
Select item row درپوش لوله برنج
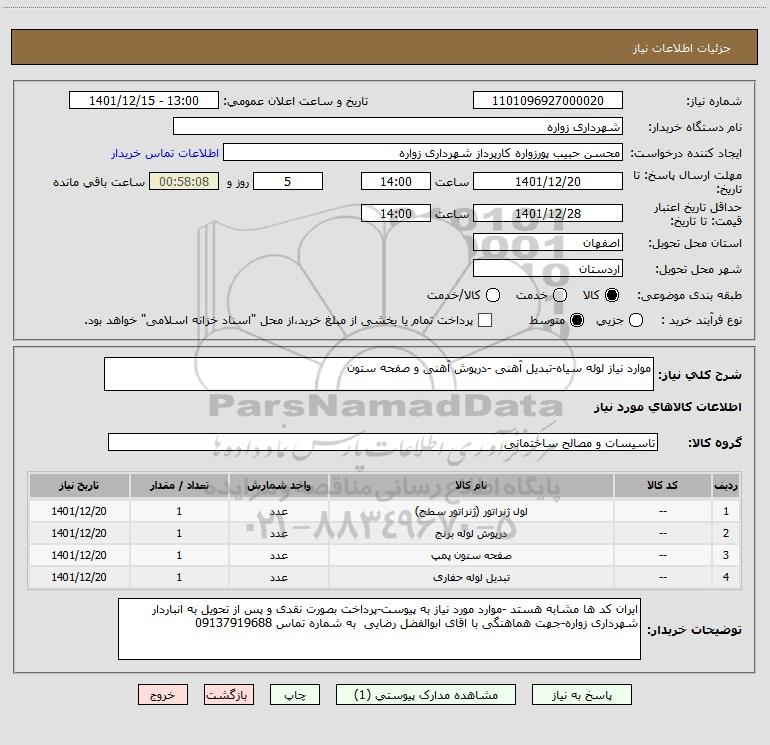(385, 533)
